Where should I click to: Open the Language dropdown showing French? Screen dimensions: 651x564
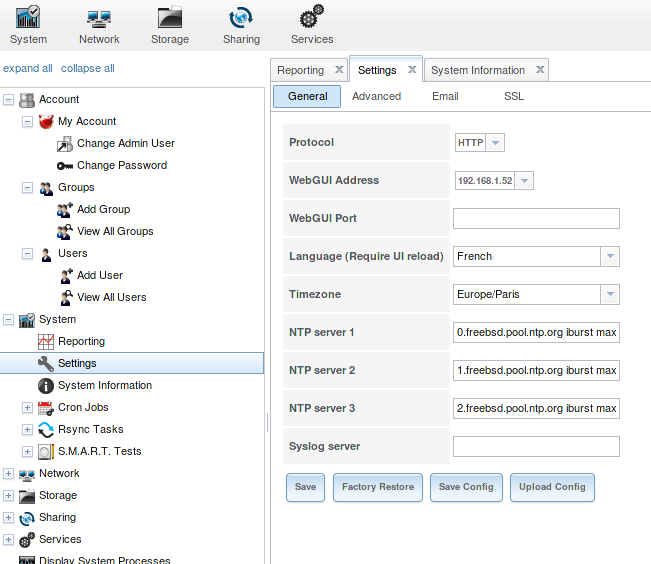tap(610, 256)
